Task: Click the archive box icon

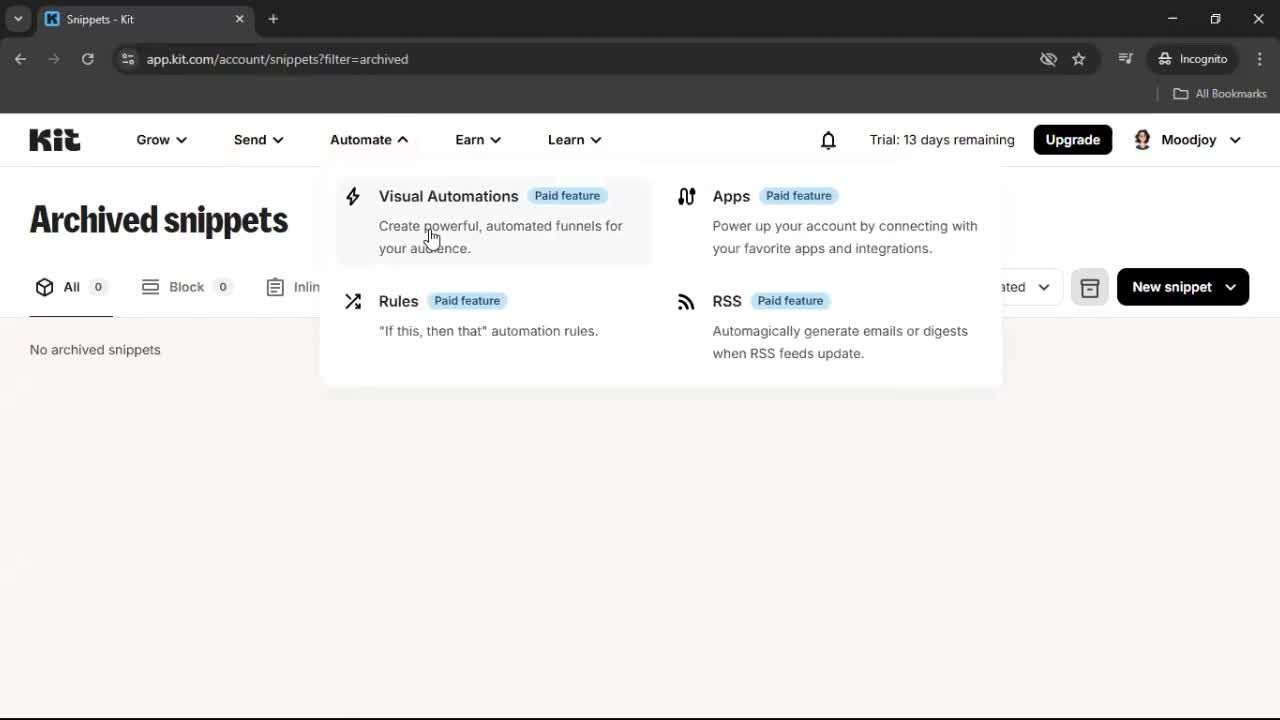Action: [1090, 287]
